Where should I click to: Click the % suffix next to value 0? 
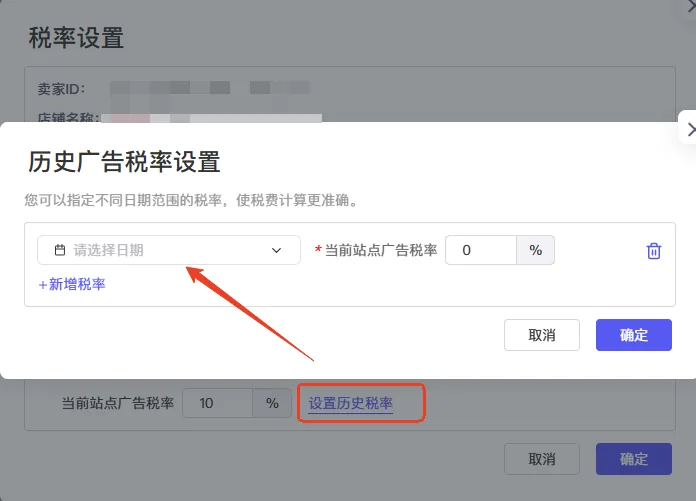pyautogui.click(x=535, y=250)
